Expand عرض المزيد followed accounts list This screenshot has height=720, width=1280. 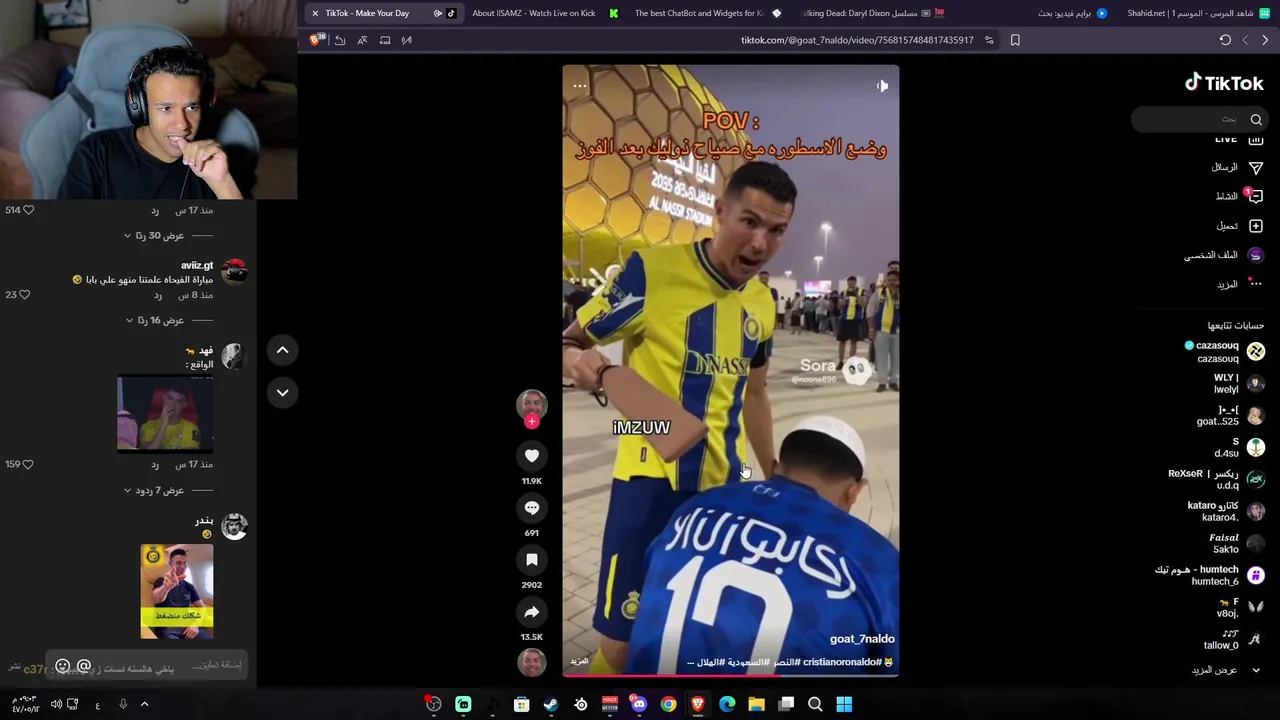[x=1224, y=670]
